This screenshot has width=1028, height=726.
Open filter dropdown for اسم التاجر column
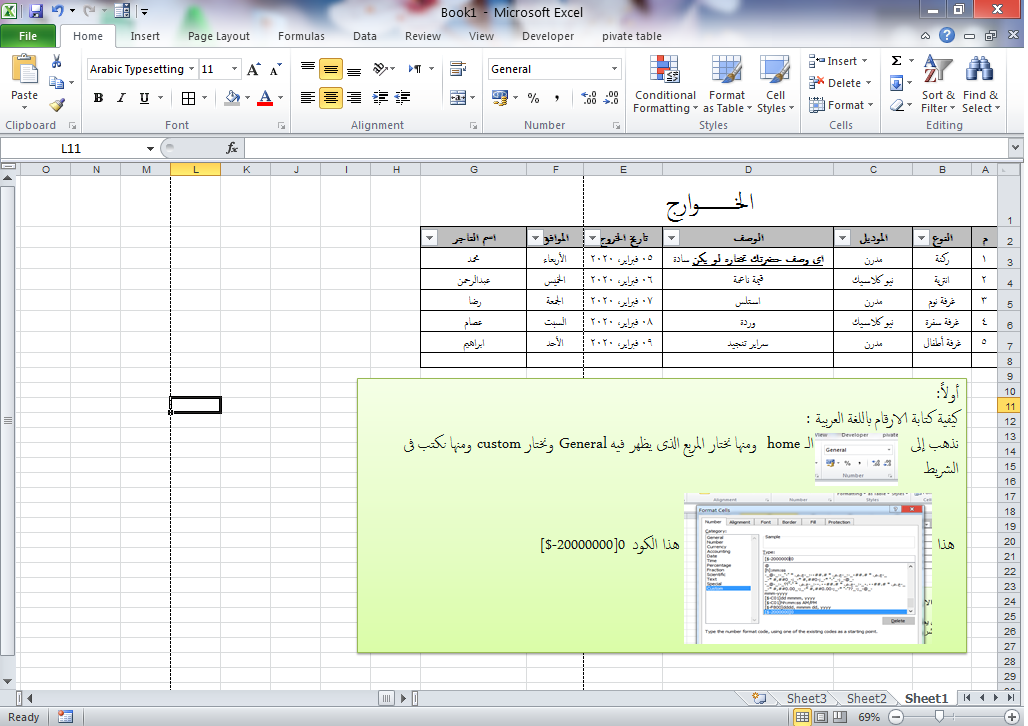pyautogui.click(x=429, y=237)
